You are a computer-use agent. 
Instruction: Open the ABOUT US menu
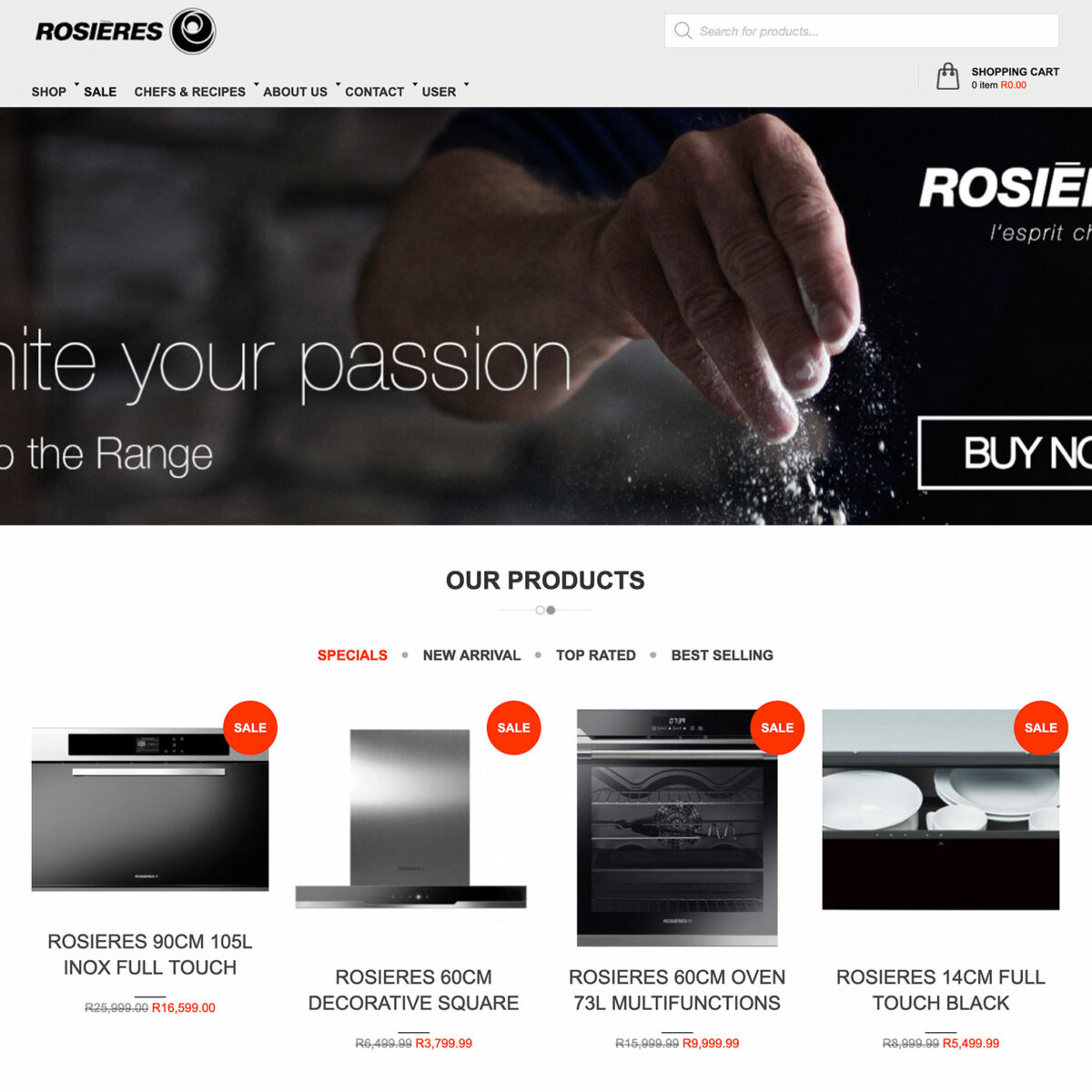coord(295,92)
